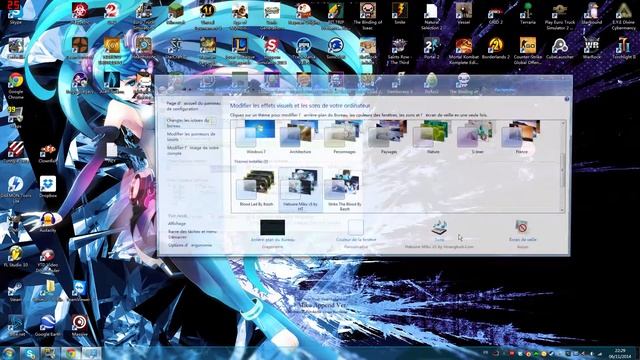The image size is (640, 360).
Task: Launch Starbound desktop icon
Action: click(x=591, y=13)
